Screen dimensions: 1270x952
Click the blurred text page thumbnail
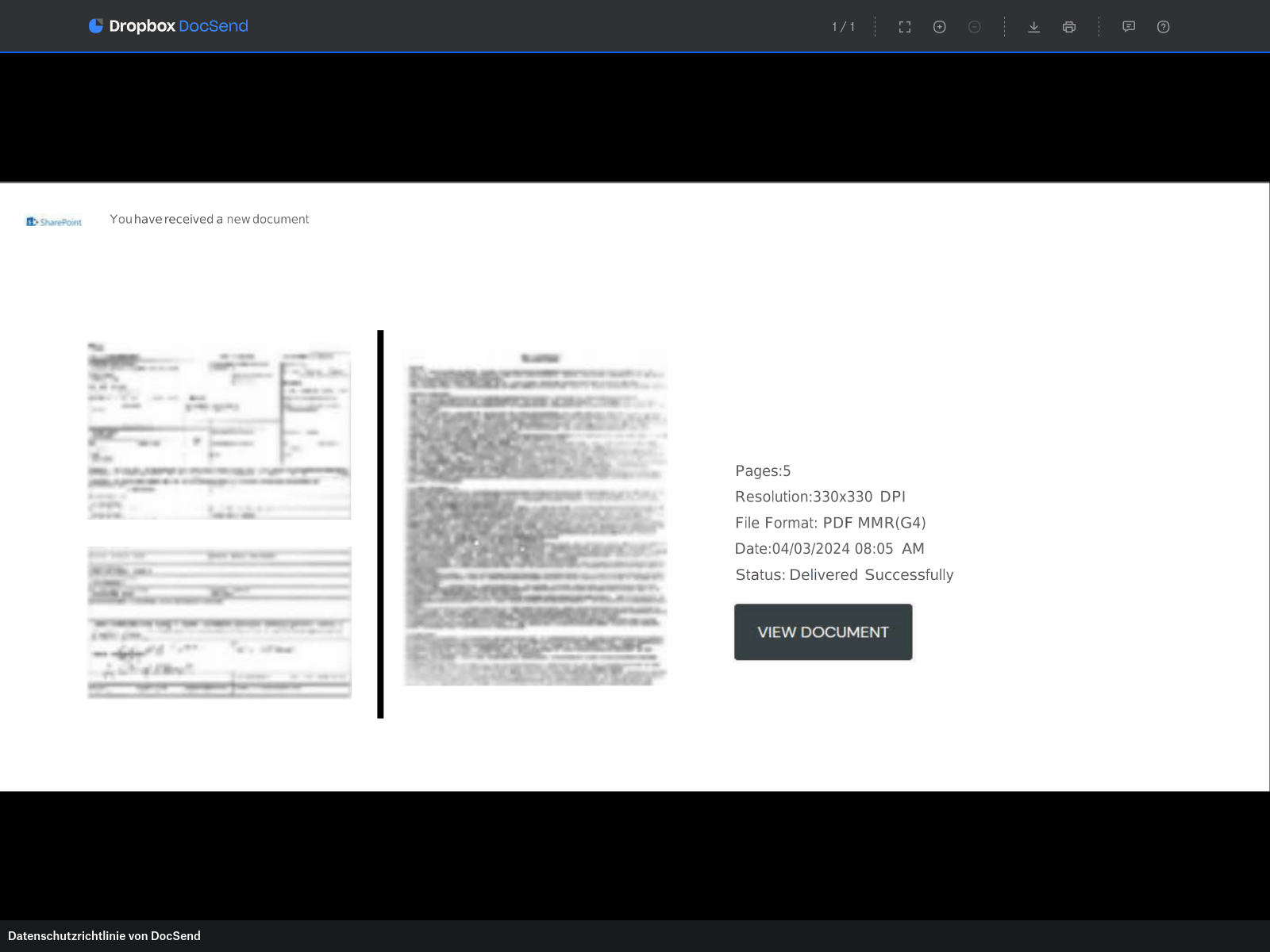click(536, 517)
